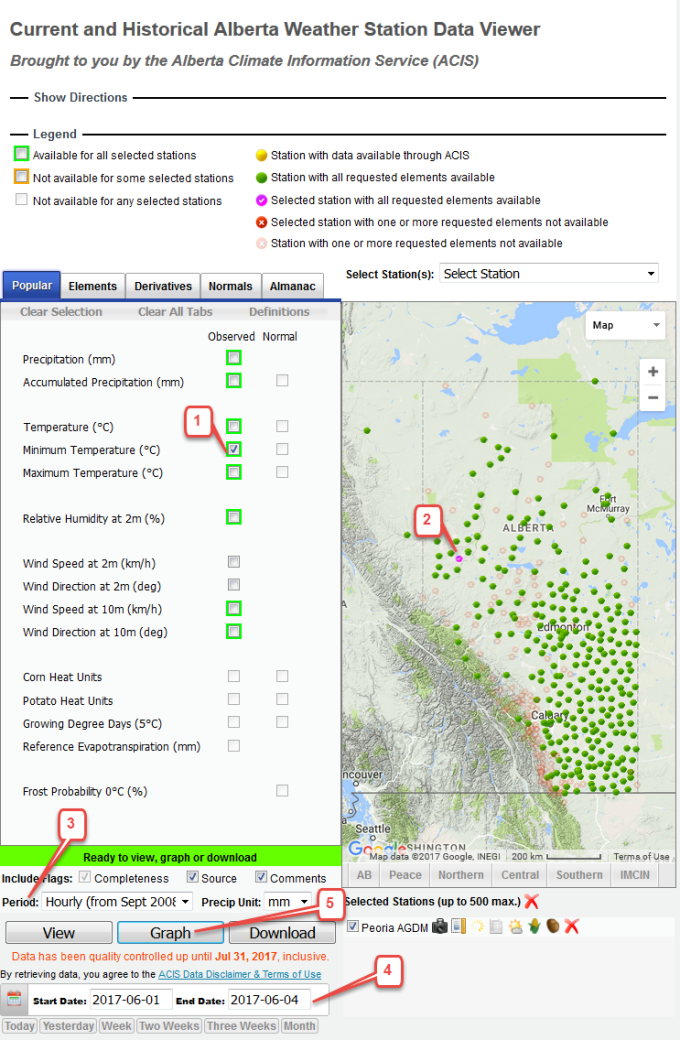
Task: Select the Central region tab
Action: click(520, 875)
